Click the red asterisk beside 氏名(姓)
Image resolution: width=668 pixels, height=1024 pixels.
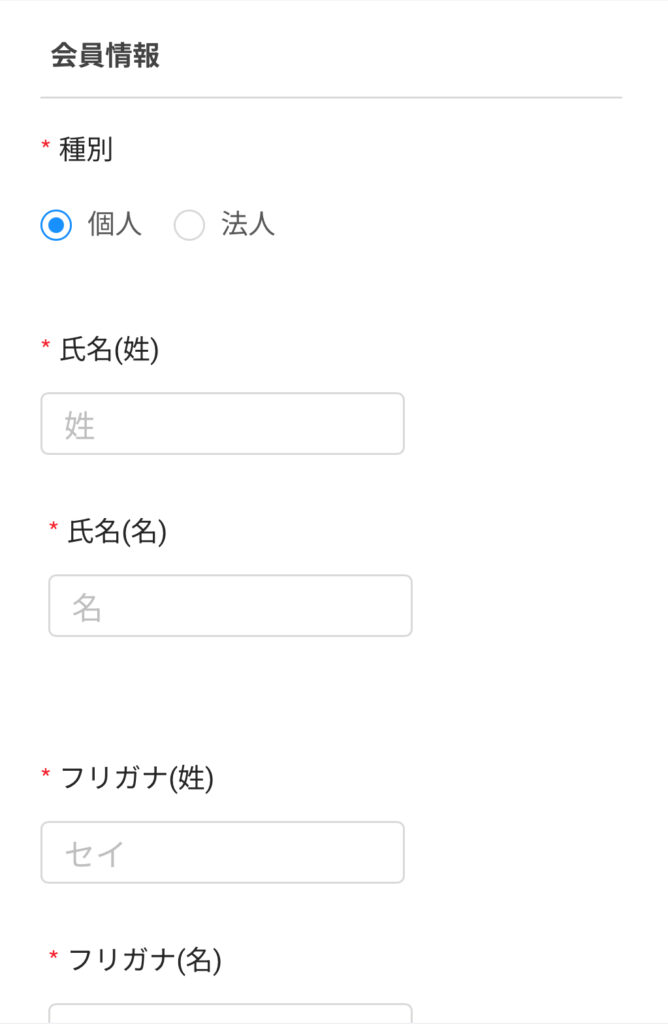(x=46, y=345)
